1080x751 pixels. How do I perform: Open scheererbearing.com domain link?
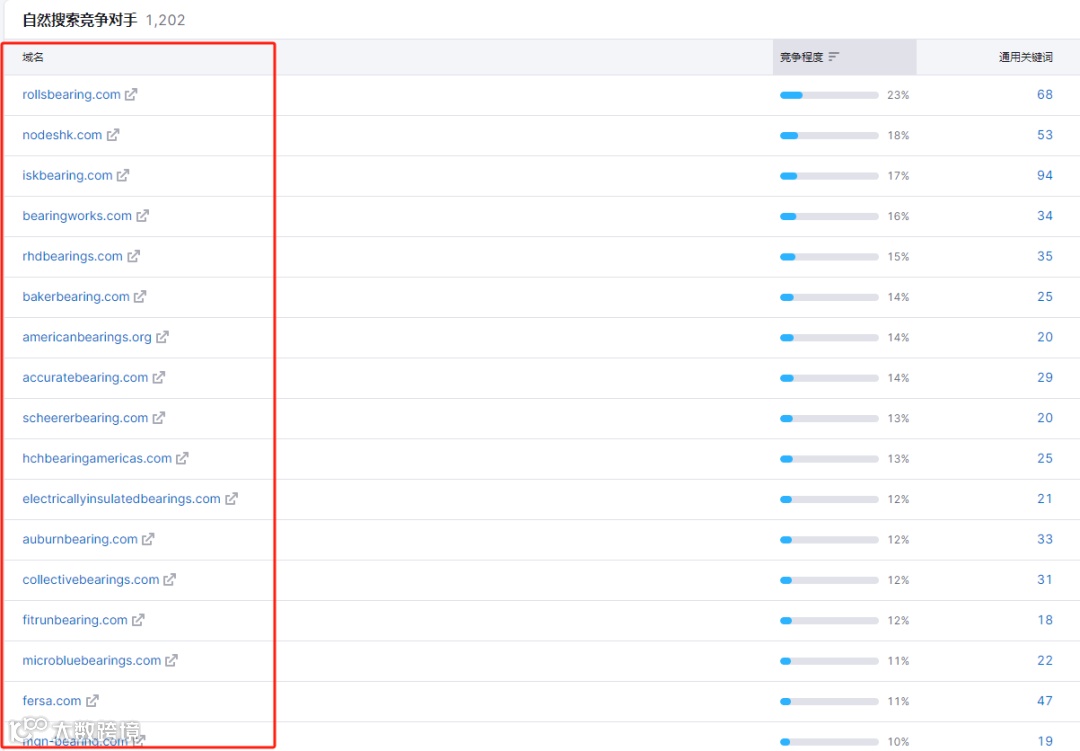[x=85, y=418]
